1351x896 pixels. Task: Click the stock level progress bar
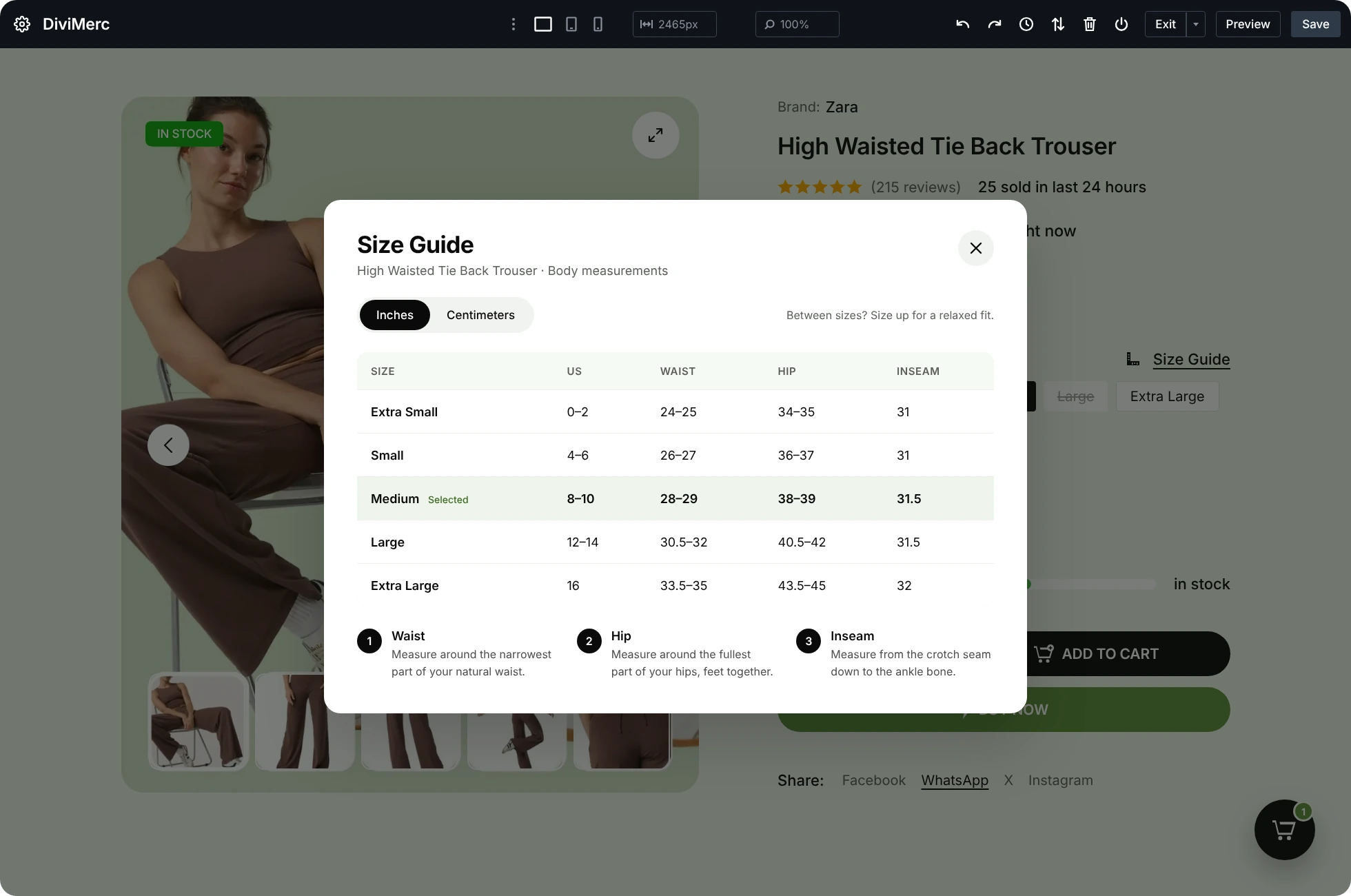click(1091, 584)
